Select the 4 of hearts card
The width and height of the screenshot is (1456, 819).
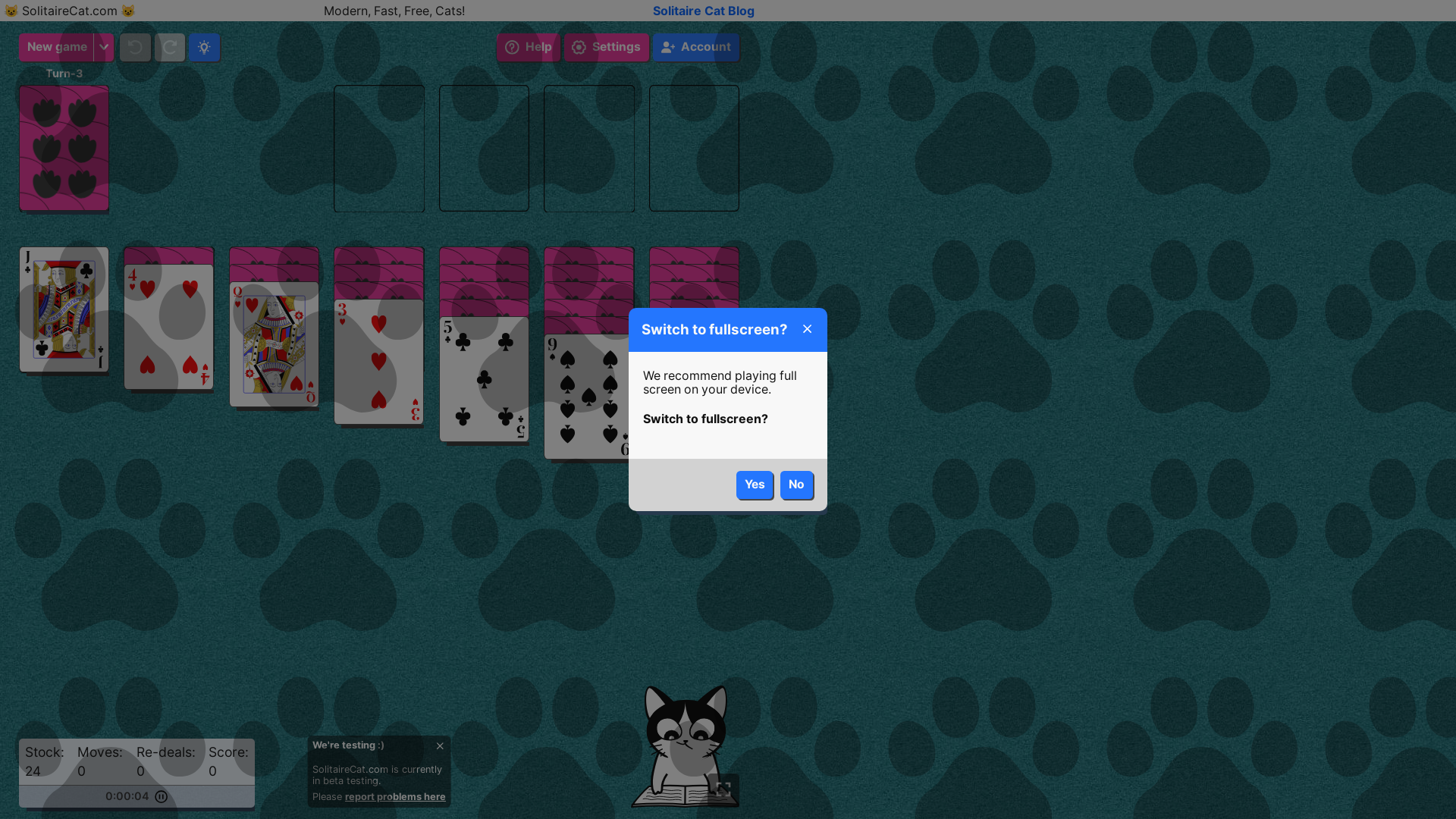coord(168,327)
